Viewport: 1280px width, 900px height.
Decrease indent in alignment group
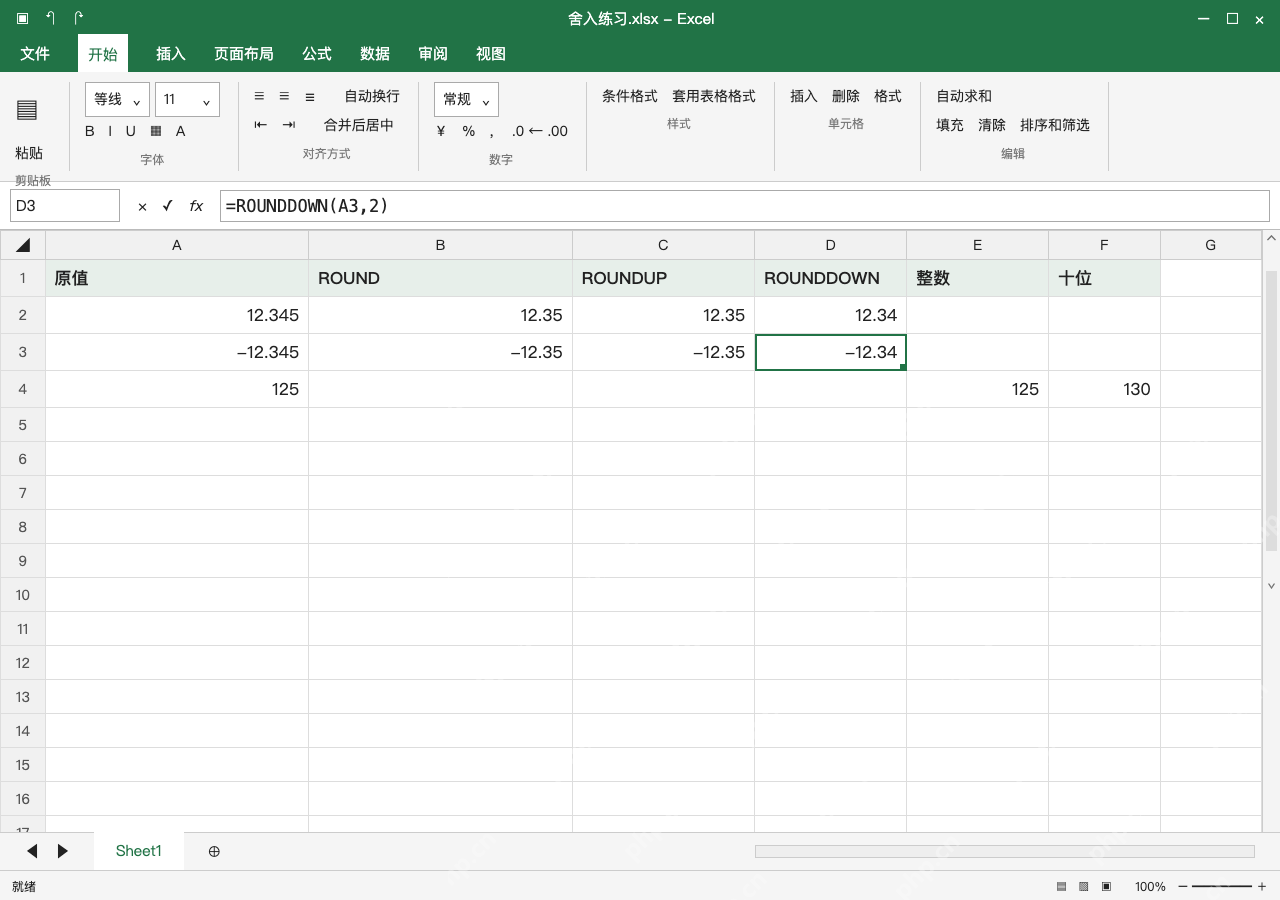(x=261, y=125)
